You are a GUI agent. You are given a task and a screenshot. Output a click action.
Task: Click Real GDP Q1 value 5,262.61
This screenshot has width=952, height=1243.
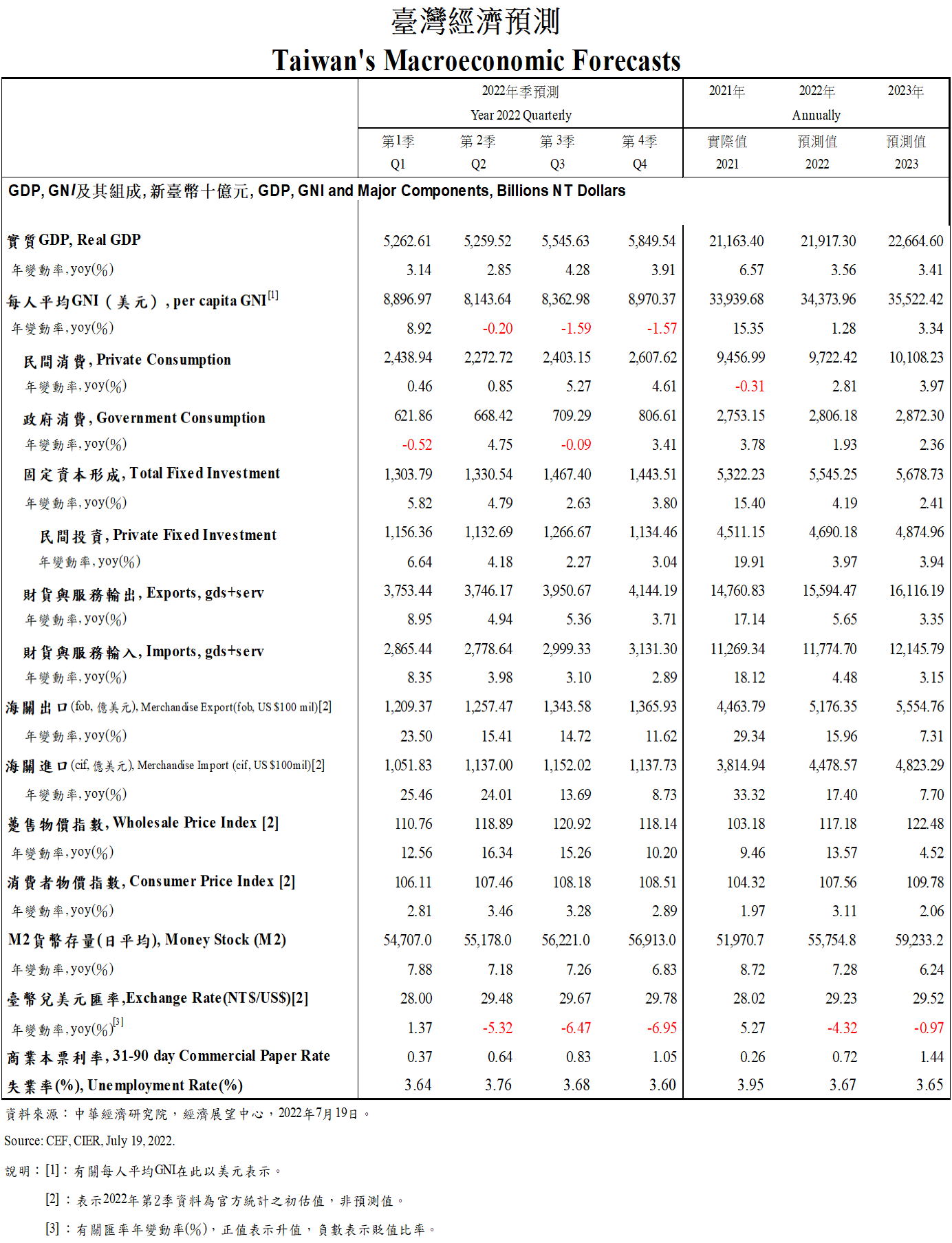407,241
